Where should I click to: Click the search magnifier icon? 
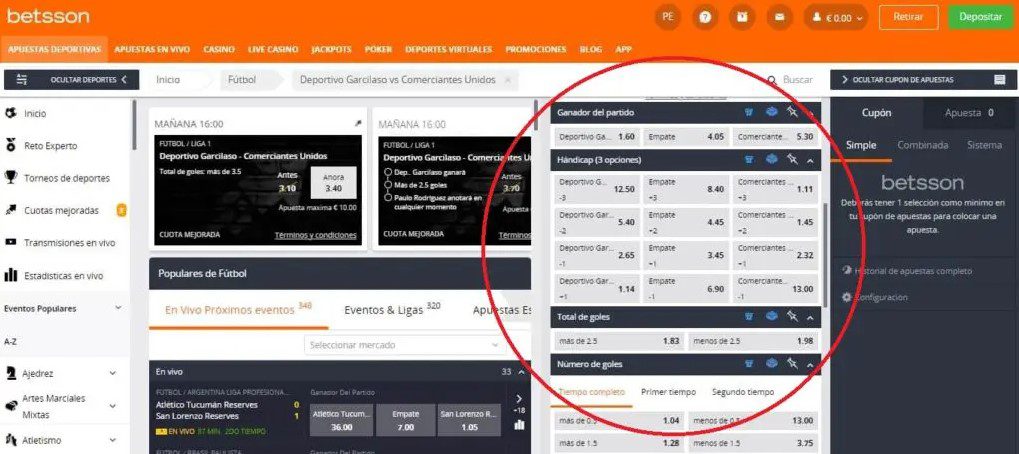pyautogui.click(x=772, y=80)
